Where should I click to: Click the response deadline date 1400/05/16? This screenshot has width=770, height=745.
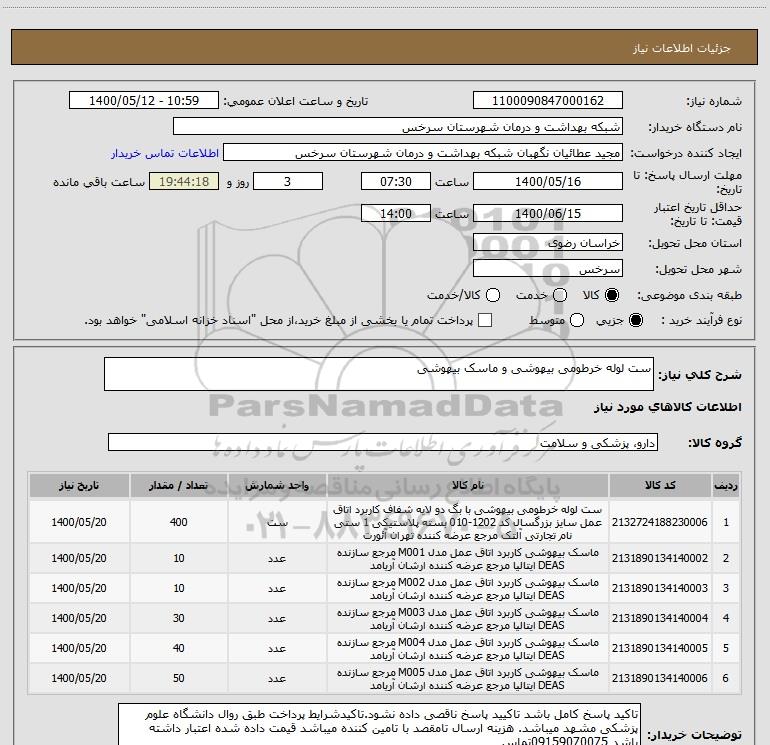[548, 181]
